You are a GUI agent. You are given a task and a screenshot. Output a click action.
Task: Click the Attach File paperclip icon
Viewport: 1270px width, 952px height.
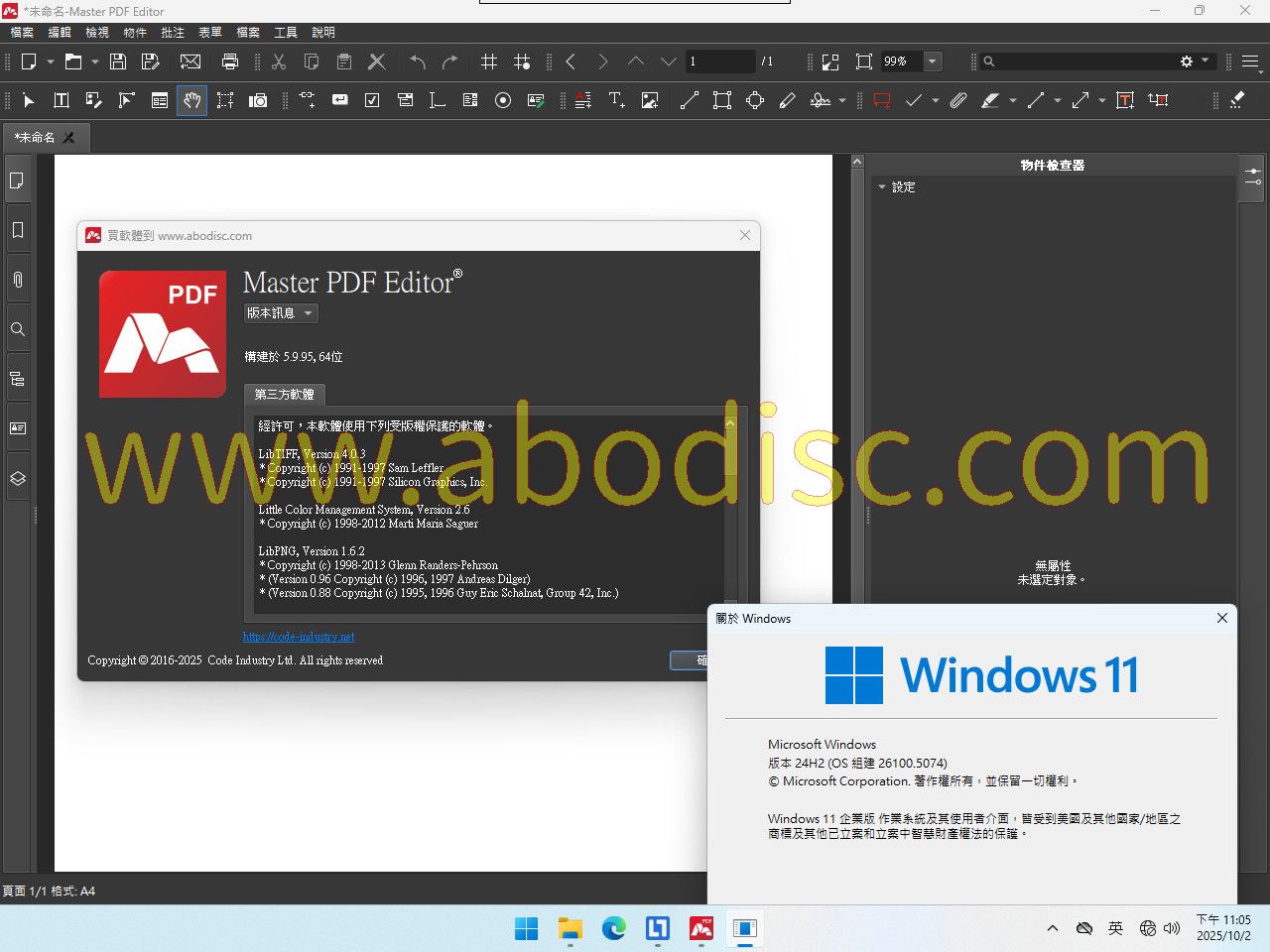[x=957, y=100]
